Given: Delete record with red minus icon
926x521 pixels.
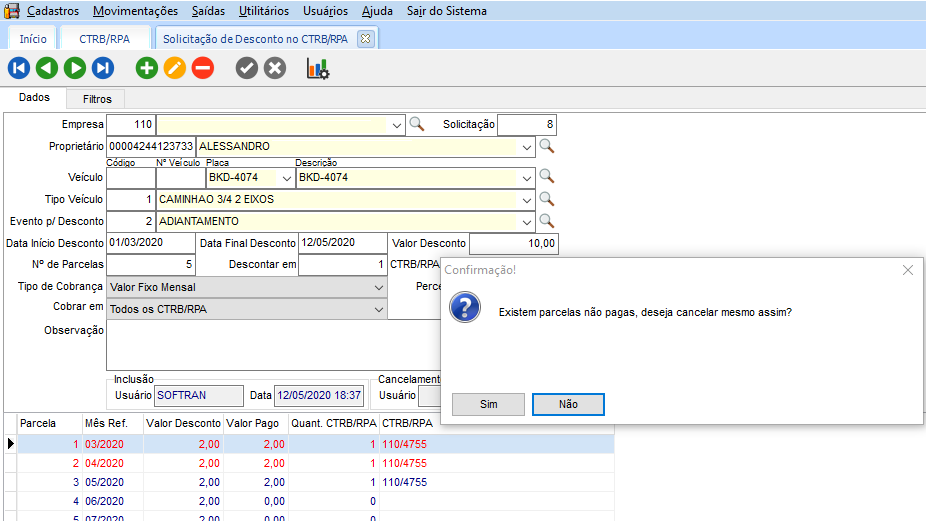Looking at the screenshot, I should (x=203, y=68).
